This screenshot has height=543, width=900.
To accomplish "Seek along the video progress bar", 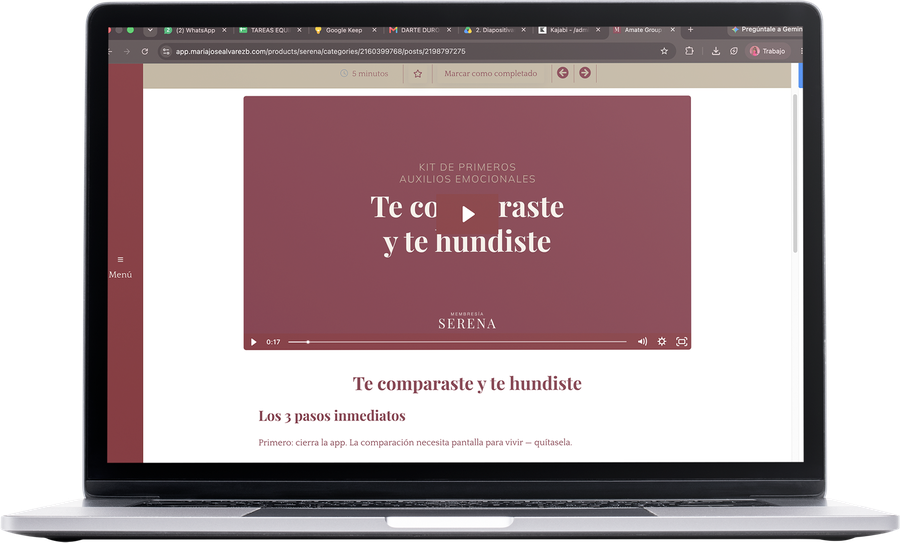I will (457, 342).
